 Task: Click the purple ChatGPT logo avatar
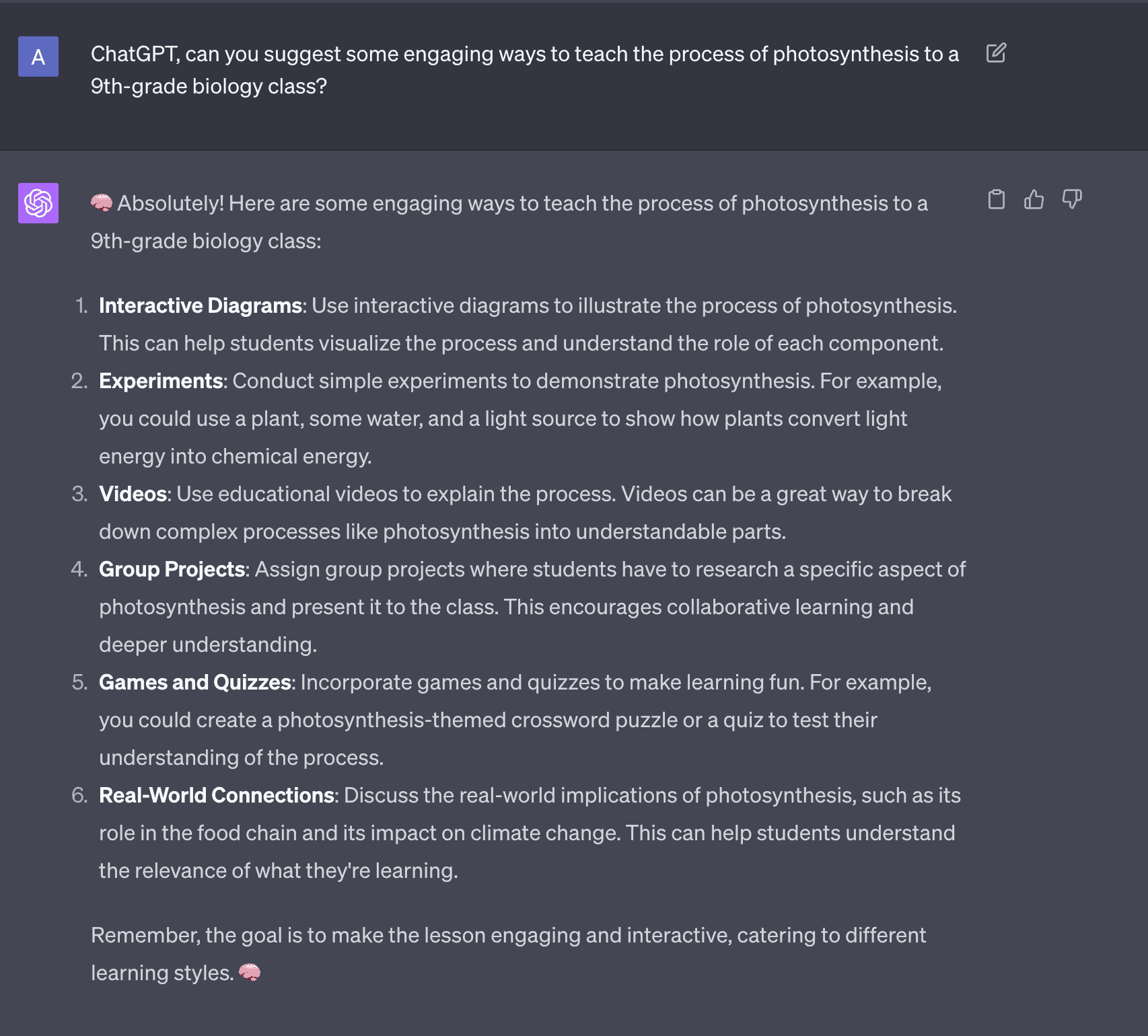click(38, 203)
